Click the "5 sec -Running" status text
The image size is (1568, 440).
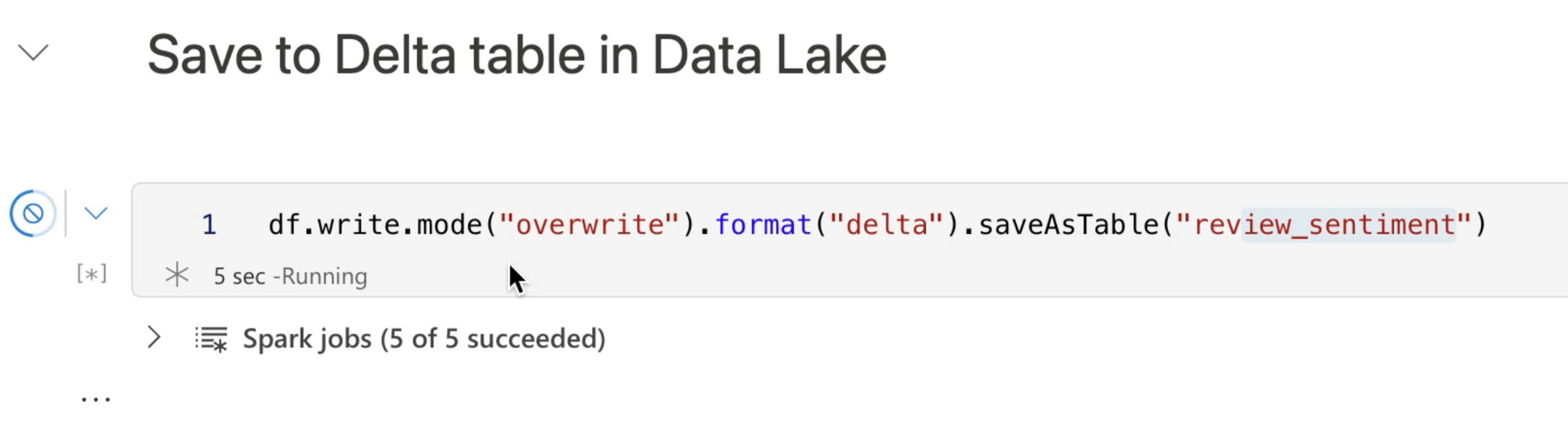(290, 276)
